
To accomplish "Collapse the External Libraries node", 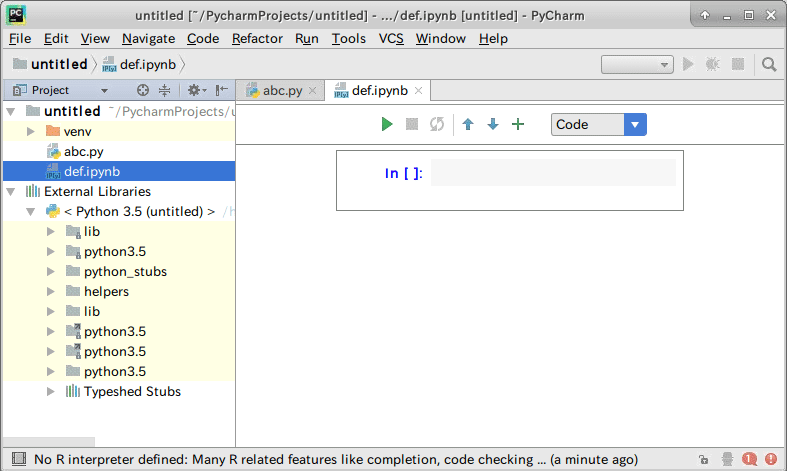I will click(x=11, y=191).
